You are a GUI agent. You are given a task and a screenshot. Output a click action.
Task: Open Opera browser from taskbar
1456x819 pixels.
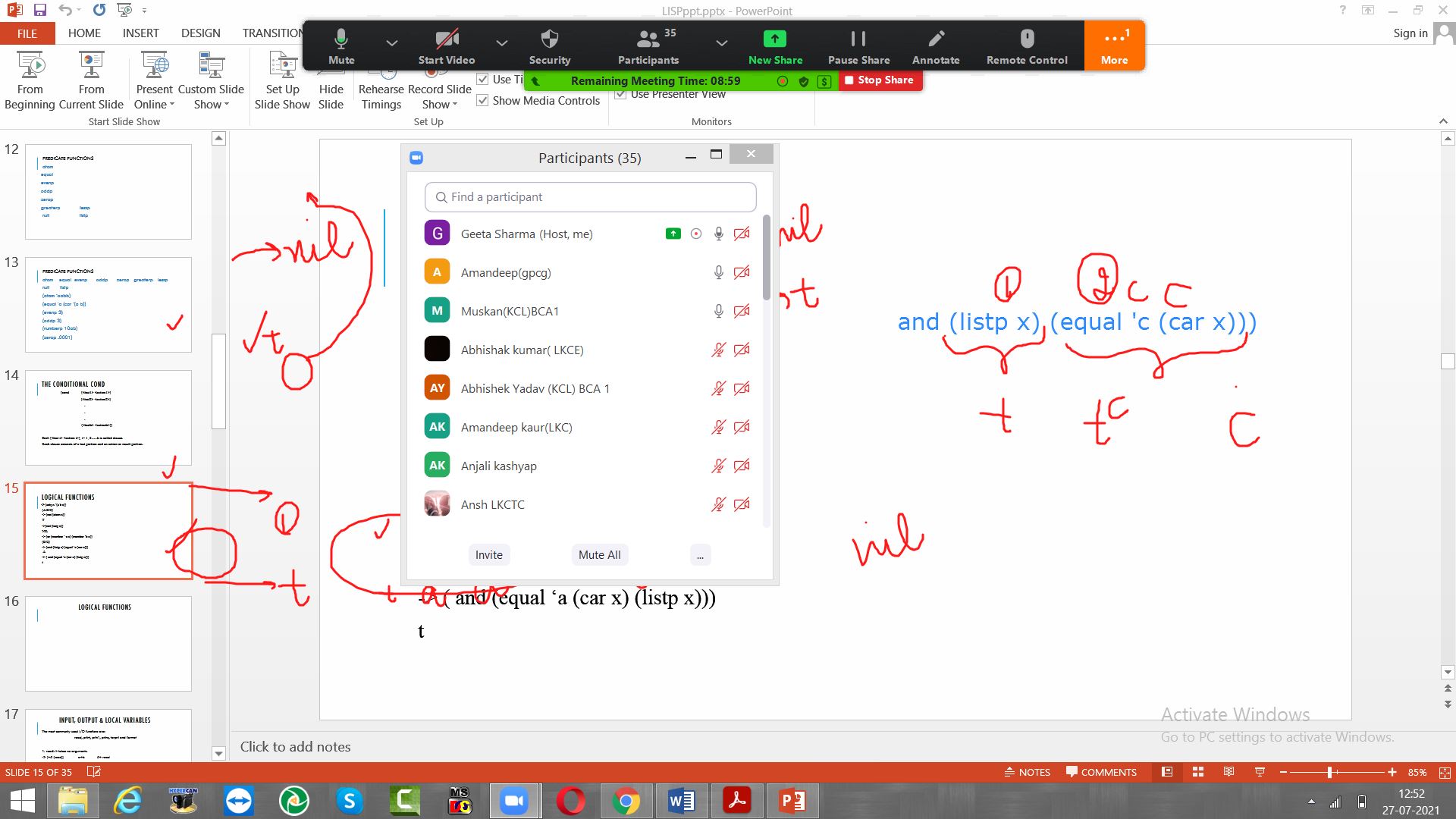[570, 801]
